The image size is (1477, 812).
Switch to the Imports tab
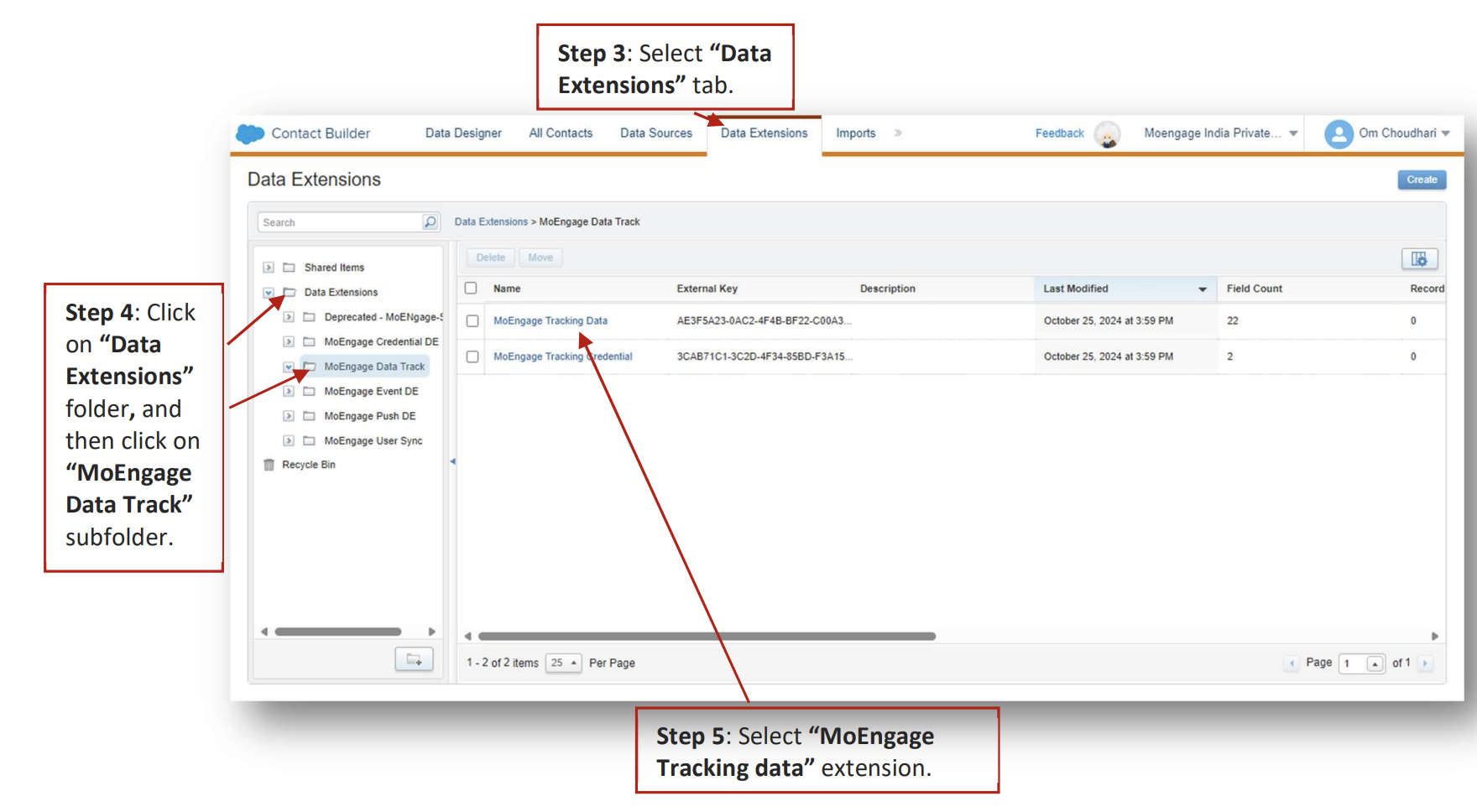(x=856, y=133)
